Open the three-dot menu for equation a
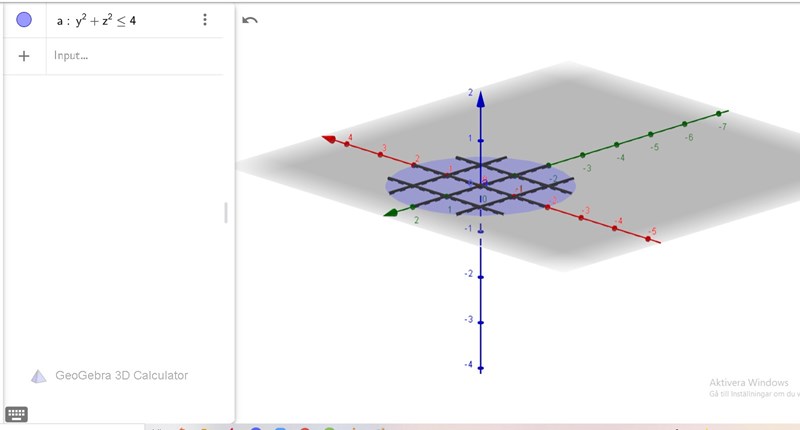 [205, 20]
